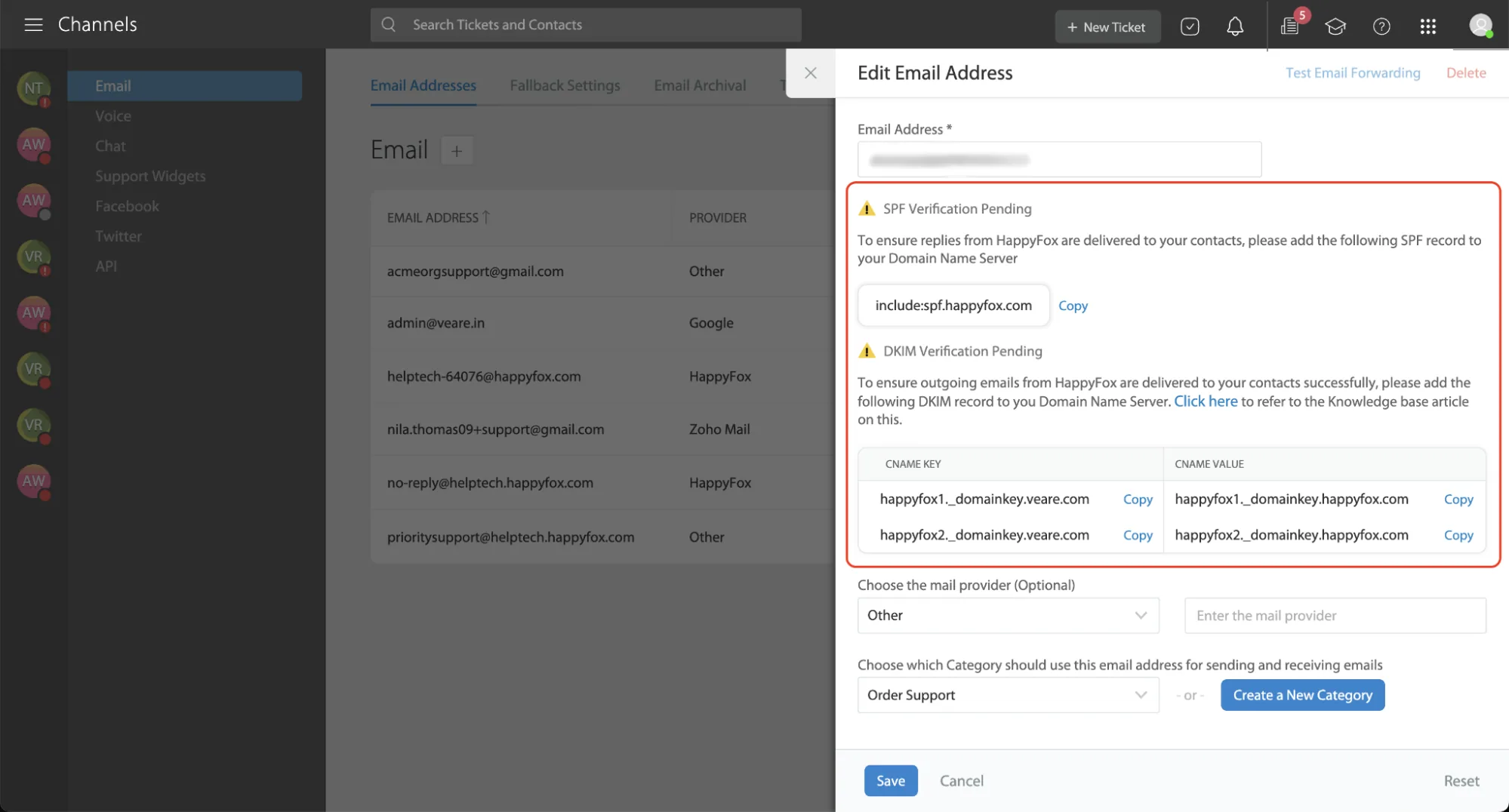This screenshot has width=1509, height=812.
Task: Focus the Search Tickets and Contacts field
Action: (x=586, y=25)
